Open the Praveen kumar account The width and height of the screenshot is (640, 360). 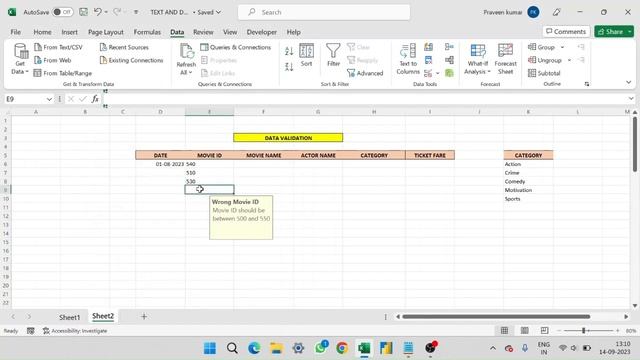tap(511, 12)
